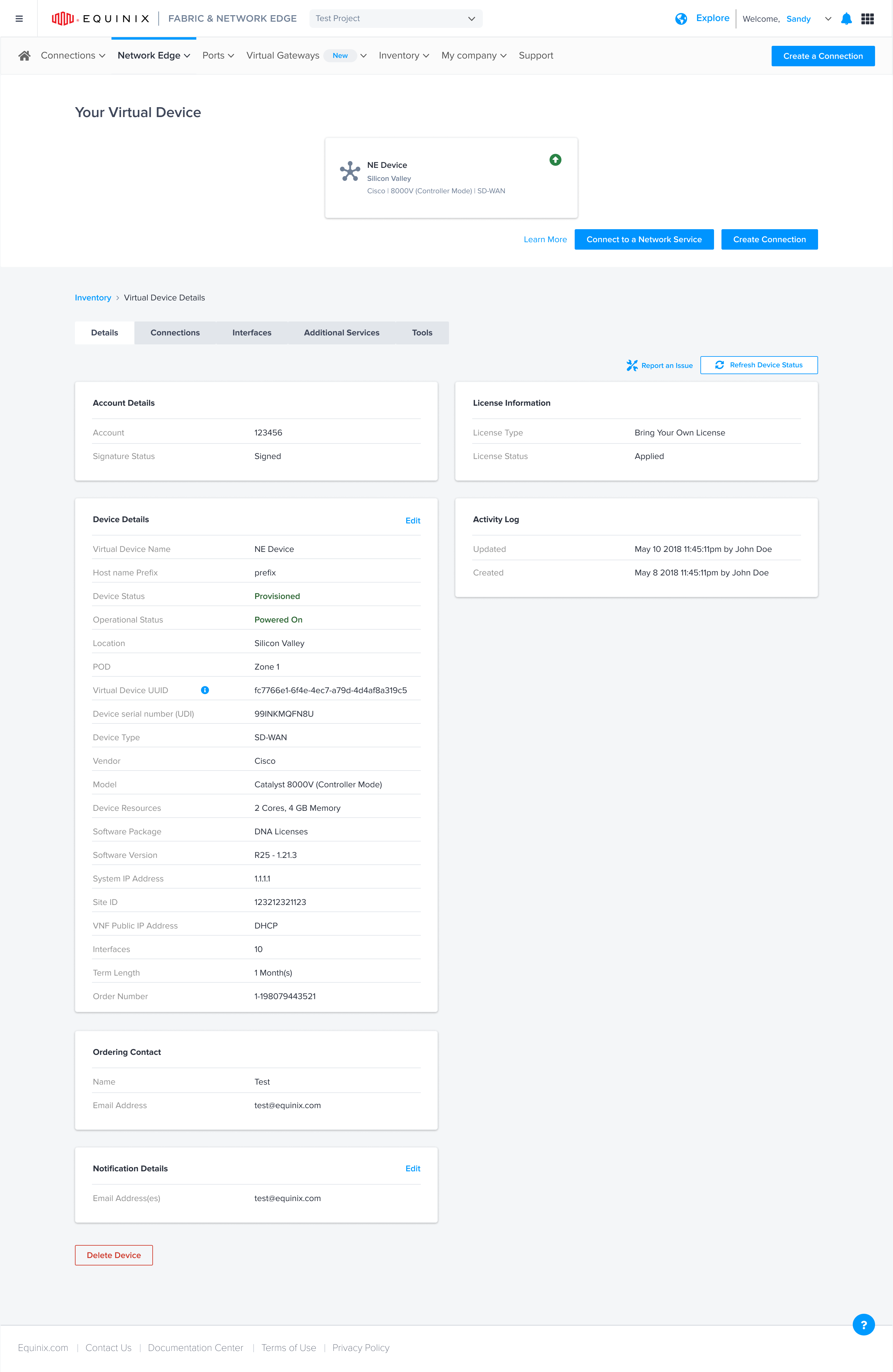The width and height of the screenshot is (893, 1372).
Task: Click the New badge beside Virtual Gateways
Action: pos(340,55)
